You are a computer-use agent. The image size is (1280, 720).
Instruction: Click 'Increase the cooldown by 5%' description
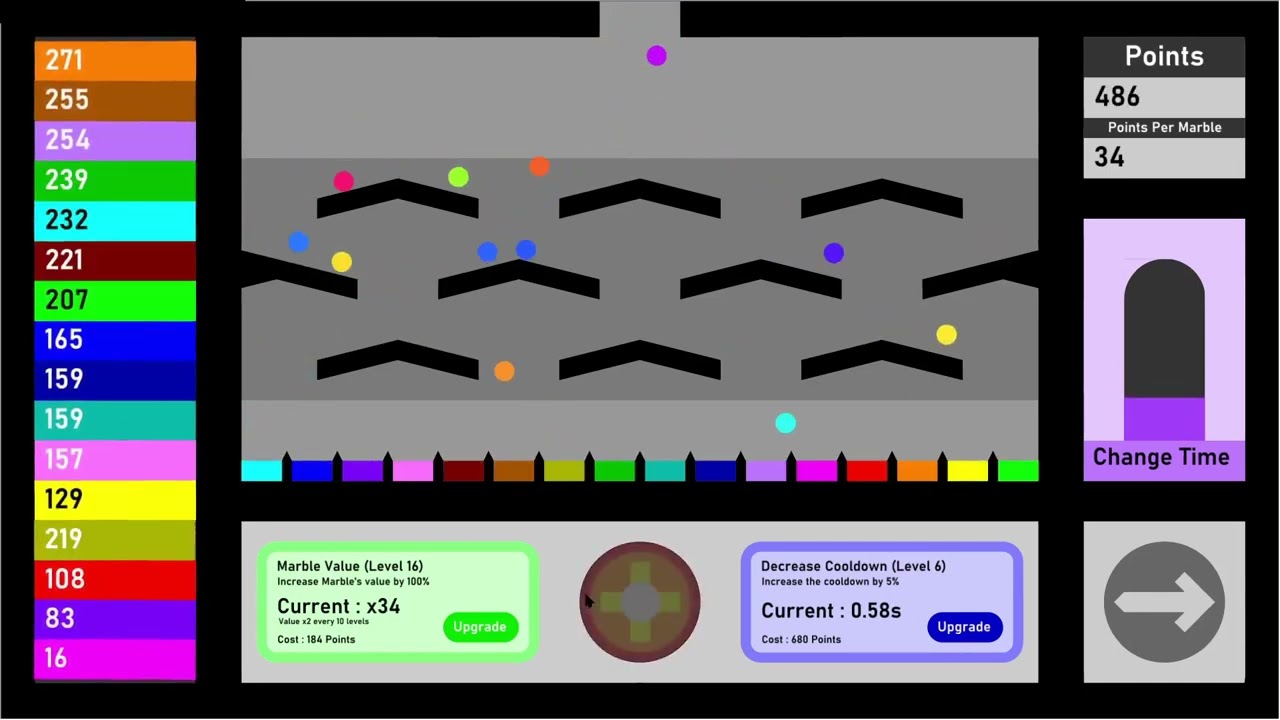[x=830, y=582]
